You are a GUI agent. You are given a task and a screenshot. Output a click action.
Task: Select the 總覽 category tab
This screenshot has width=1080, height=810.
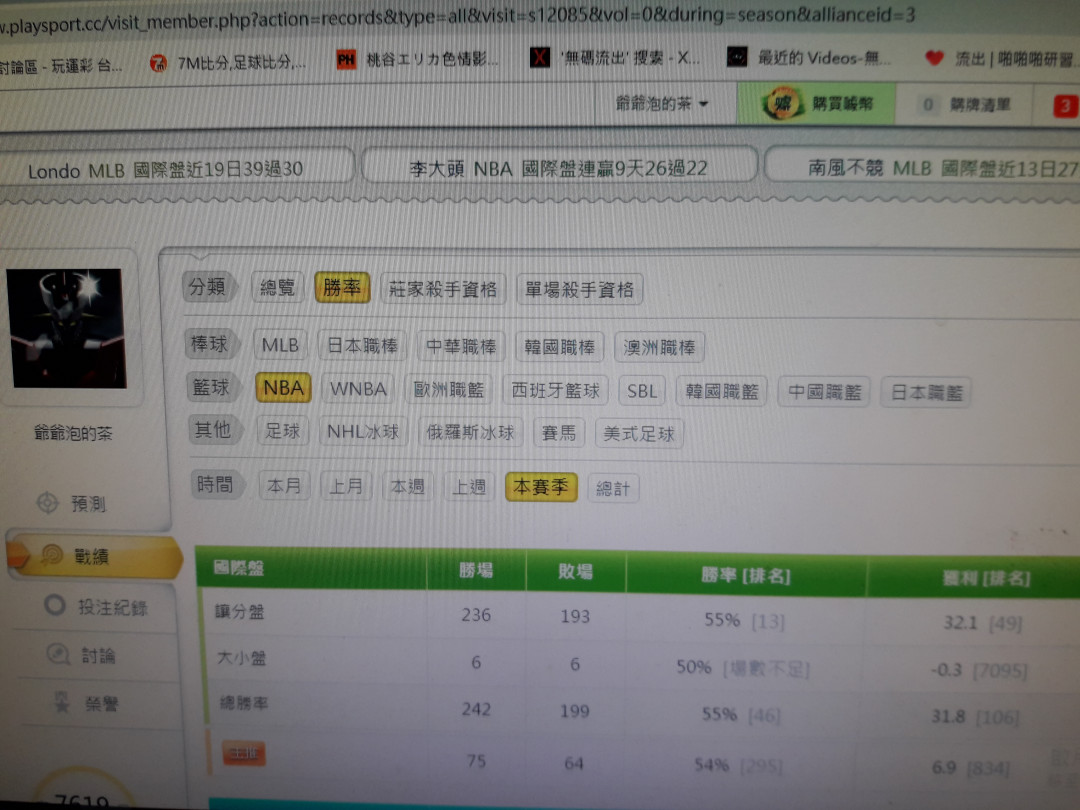click(278, 287)
